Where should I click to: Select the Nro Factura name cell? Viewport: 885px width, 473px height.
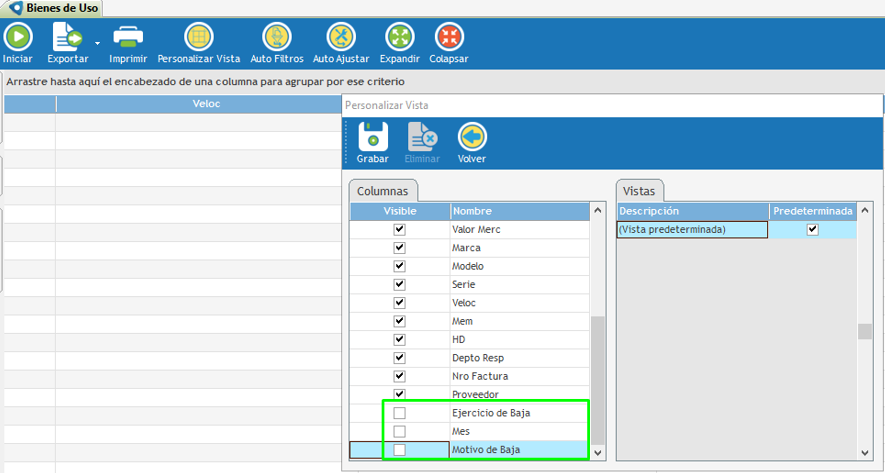coord(520,376)
